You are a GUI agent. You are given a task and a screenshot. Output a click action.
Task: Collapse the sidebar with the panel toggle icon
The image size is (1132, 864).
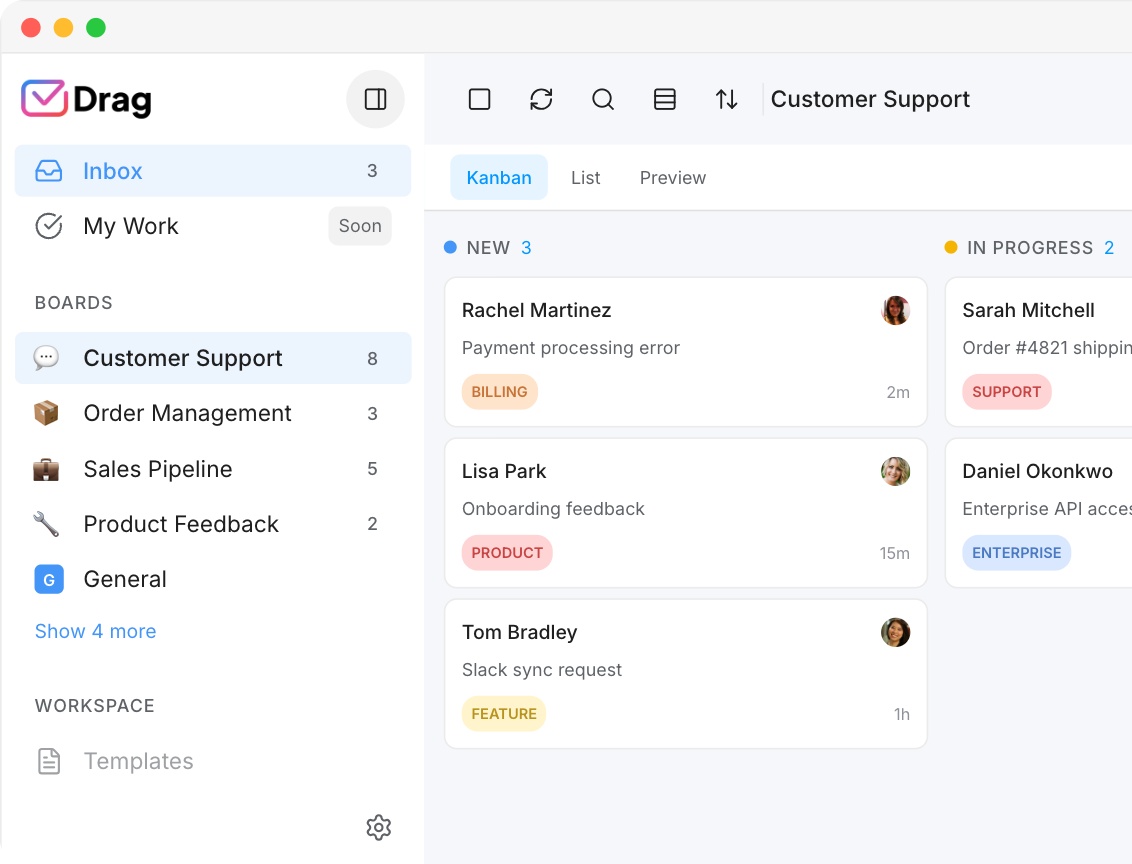[375, 99]
